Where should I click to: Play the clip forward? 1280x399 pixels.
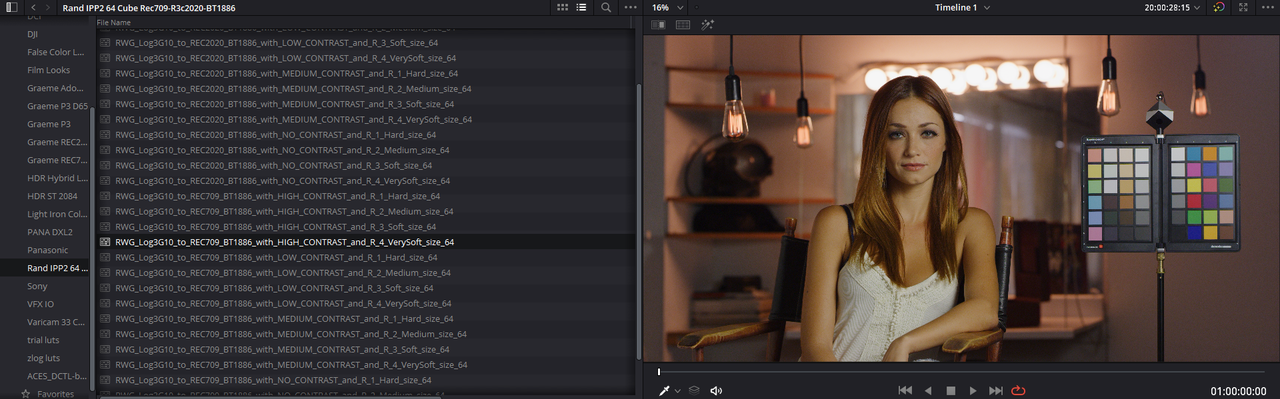coord(973,390)
